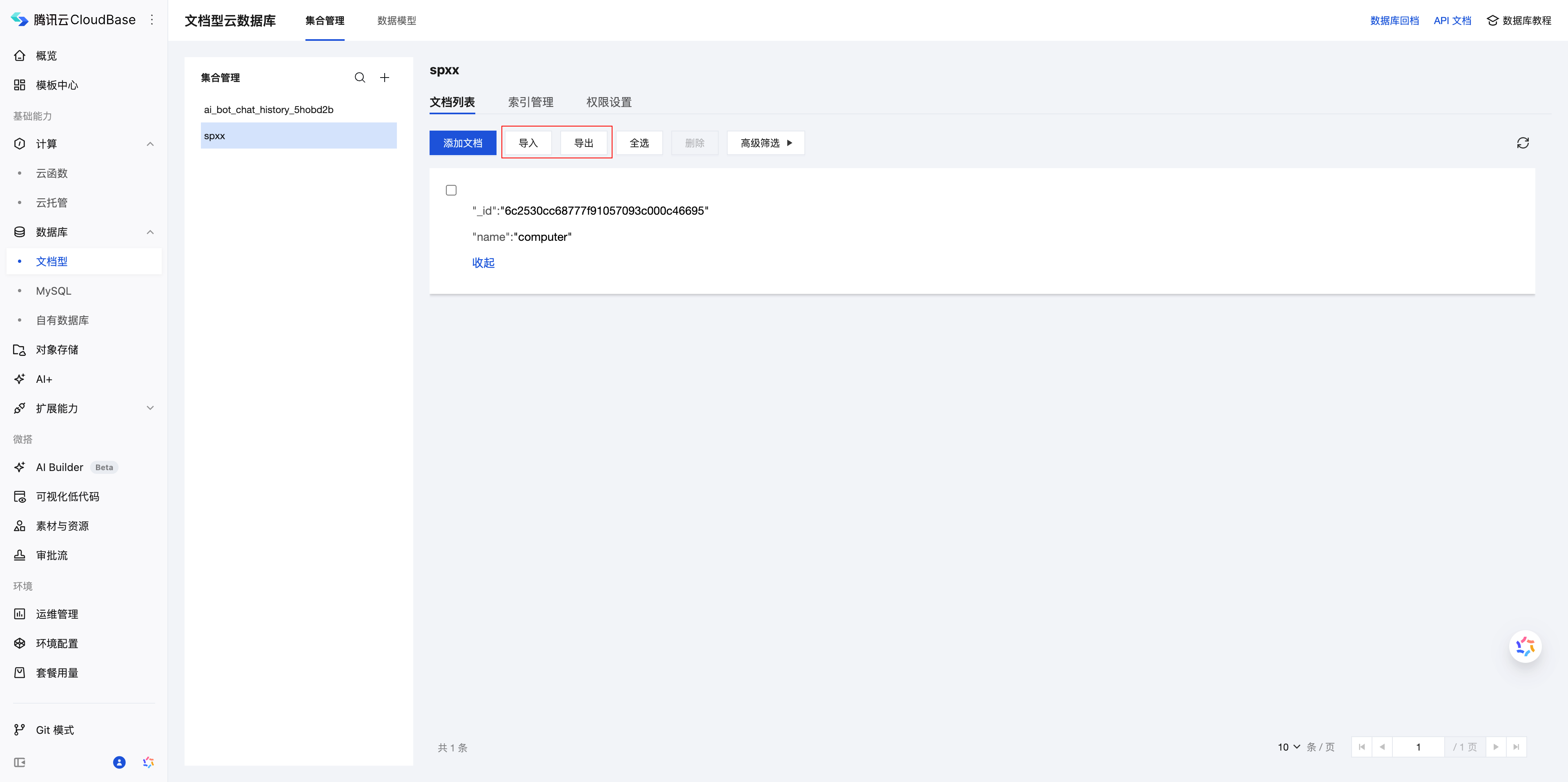Click the CloudBase logo icon
This screenshot has width=1568, height=782.
20,20
